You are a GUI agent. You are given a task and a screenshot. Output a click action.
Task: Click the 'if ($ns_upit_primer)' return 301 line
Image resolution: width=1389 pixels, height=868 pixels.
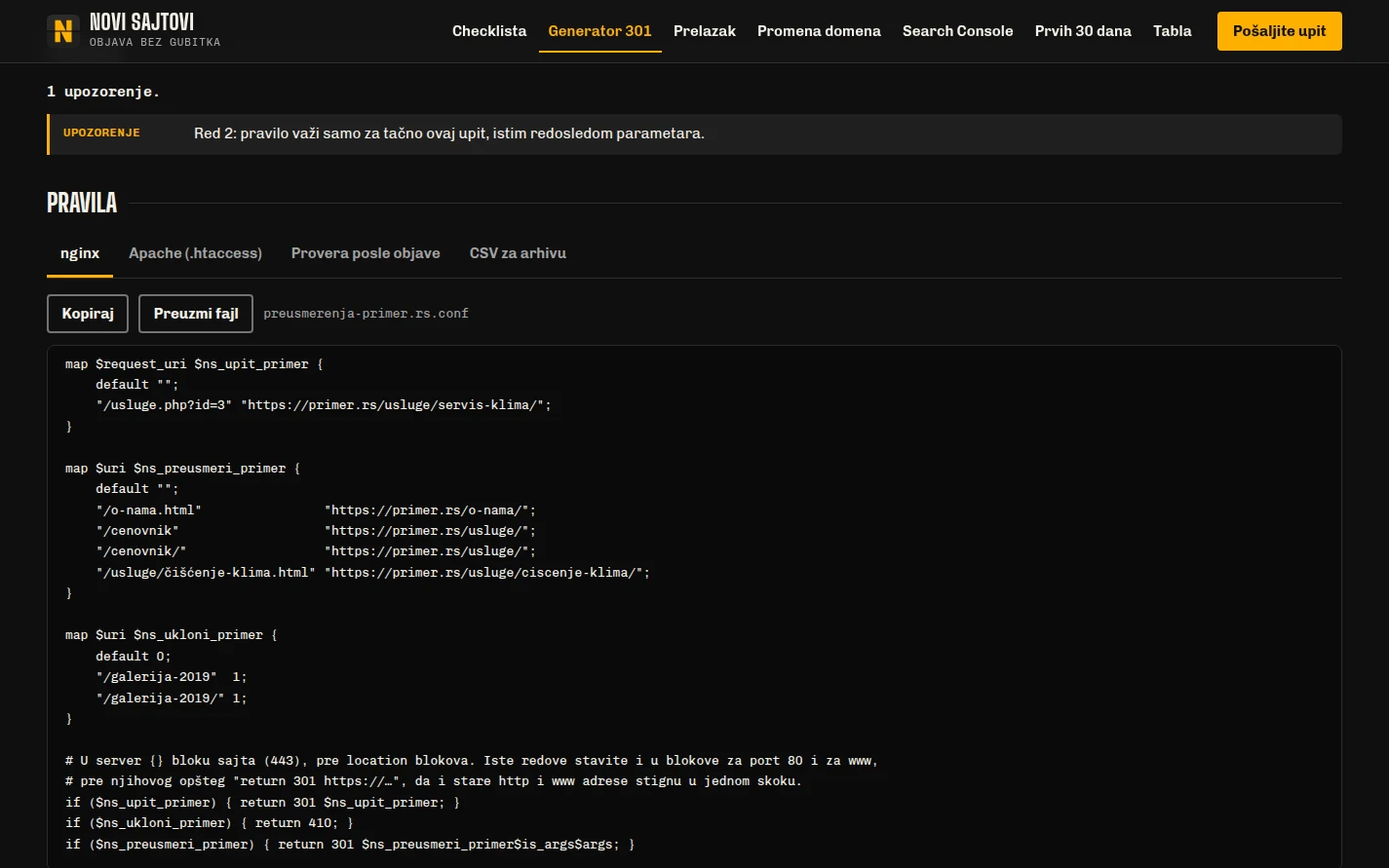pyautogui.click(x=262, y=803)
